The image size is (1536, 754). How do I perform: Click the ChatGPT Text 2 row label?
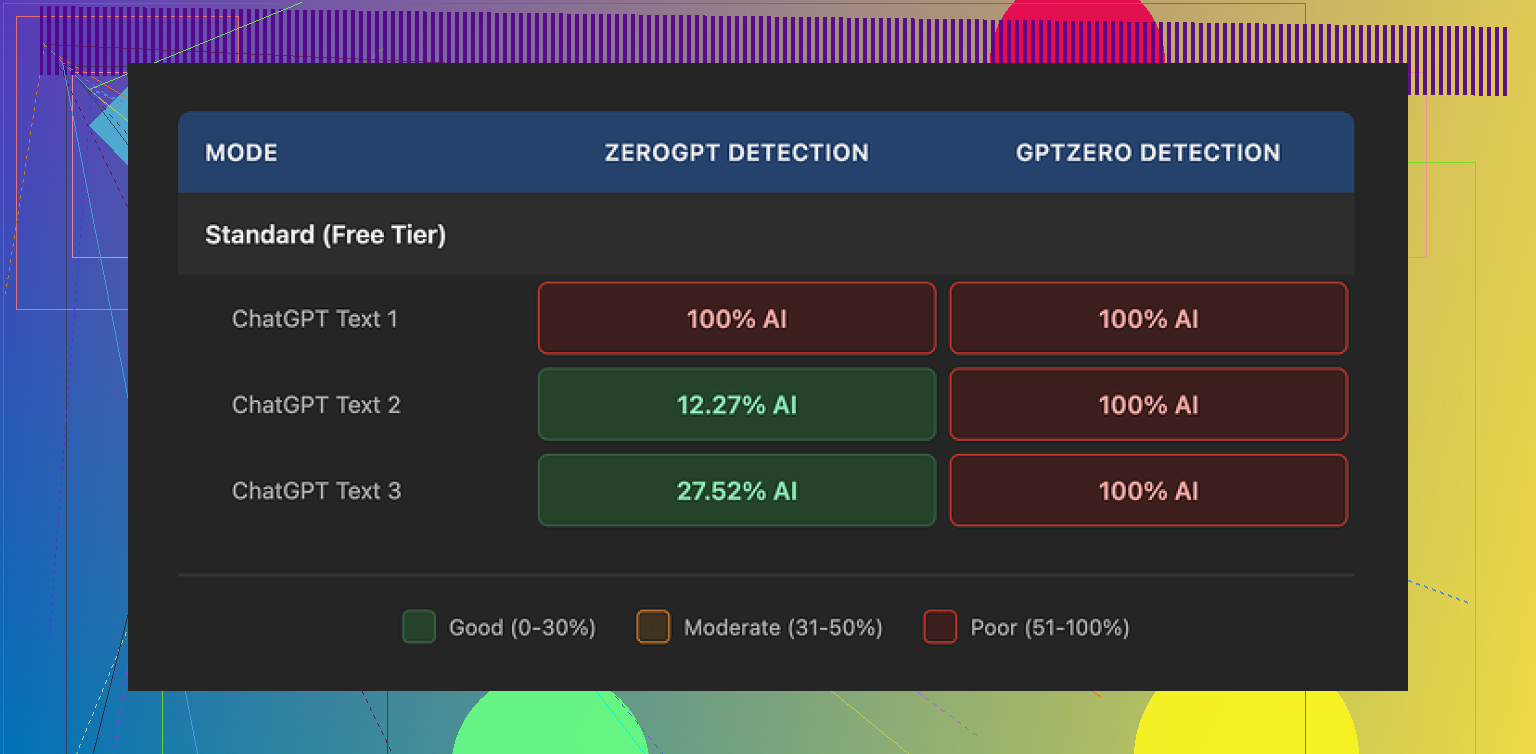coord(316,405)
